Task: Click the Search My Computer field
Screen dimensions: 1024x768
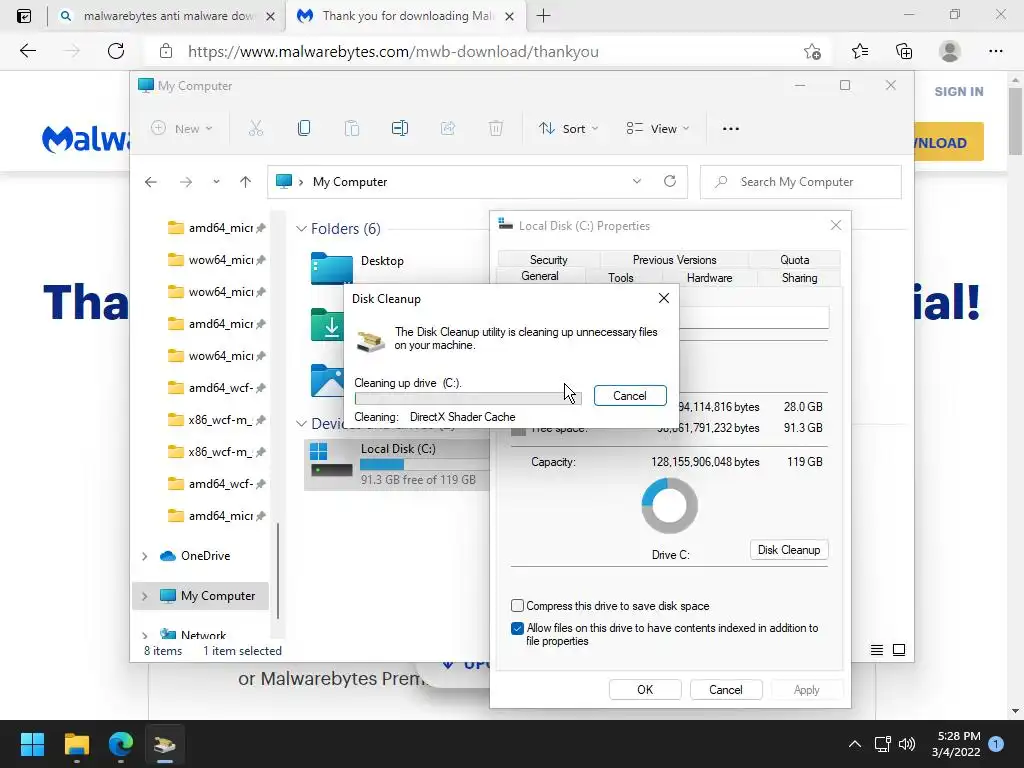Action: tap(801, 182)
